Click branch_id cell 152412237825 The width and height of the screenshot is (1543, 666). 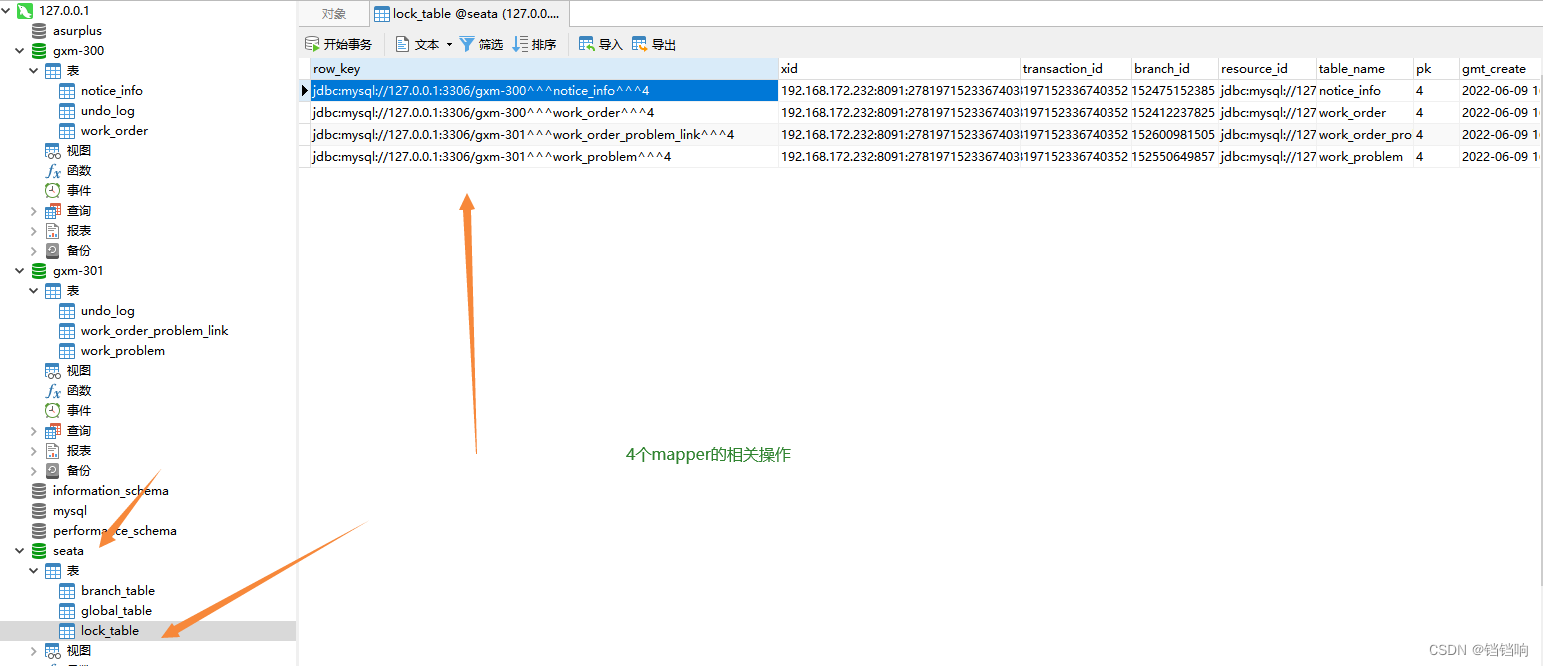pos(1174,113)
